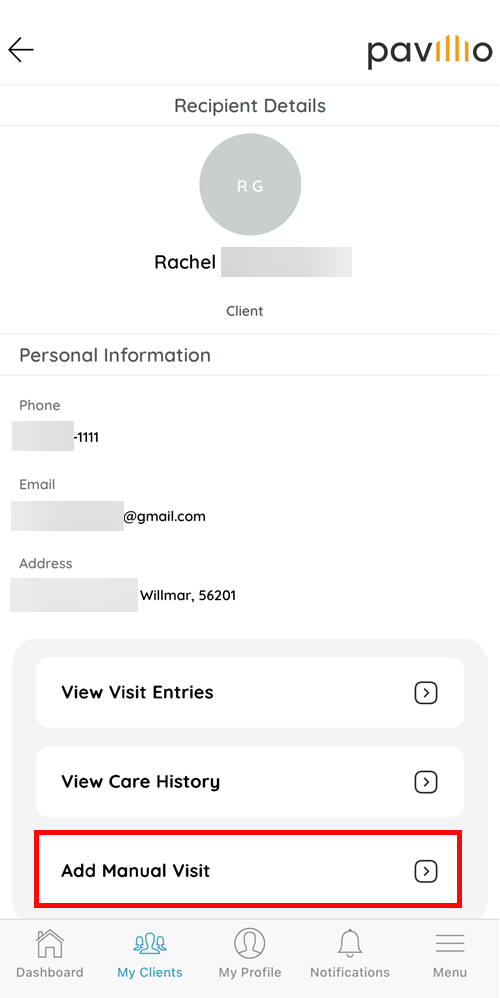Viewport: 500px width, 998px height.
Task: Open View Care History
Action: 250,782
